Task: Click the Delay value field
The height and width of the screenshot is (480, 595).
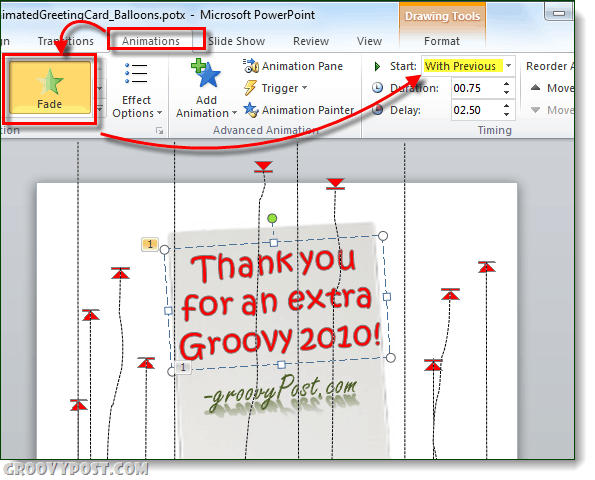Action: (477, 110)
